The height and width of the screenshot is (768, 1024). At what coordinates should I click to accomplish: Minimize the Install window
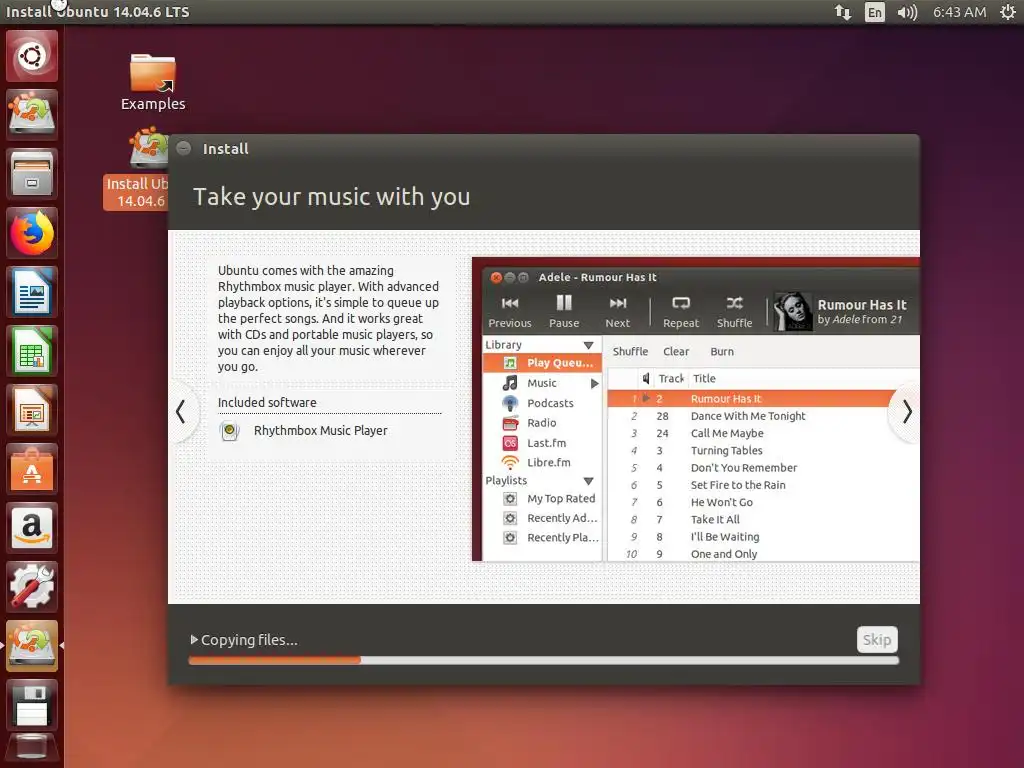(x=184, y=148)
